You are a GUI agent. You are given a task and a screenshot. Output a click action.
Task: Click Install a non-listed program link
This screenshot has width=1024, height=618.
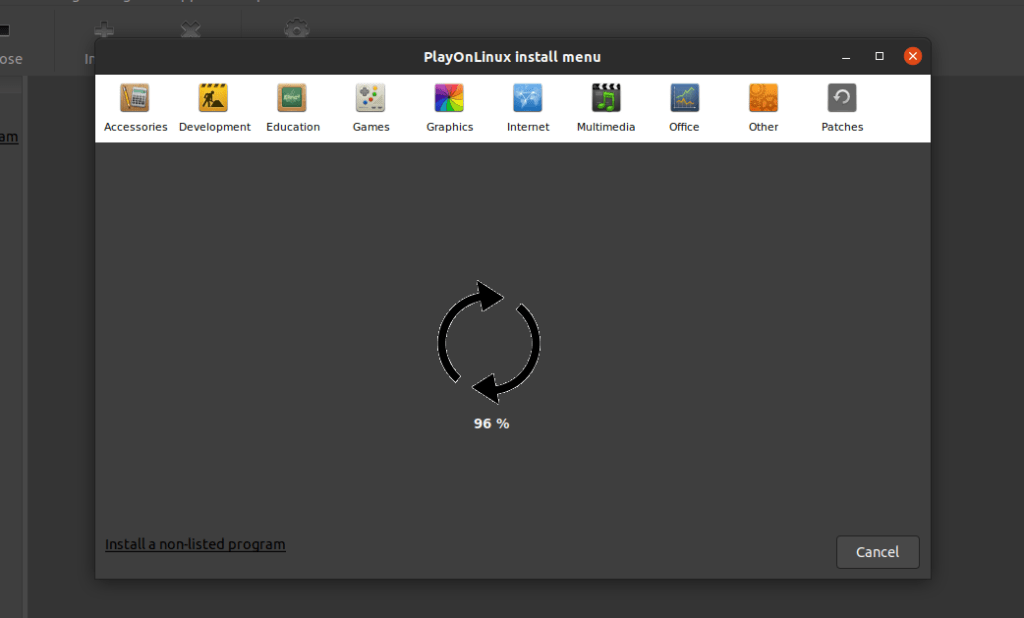click(195, 544)
